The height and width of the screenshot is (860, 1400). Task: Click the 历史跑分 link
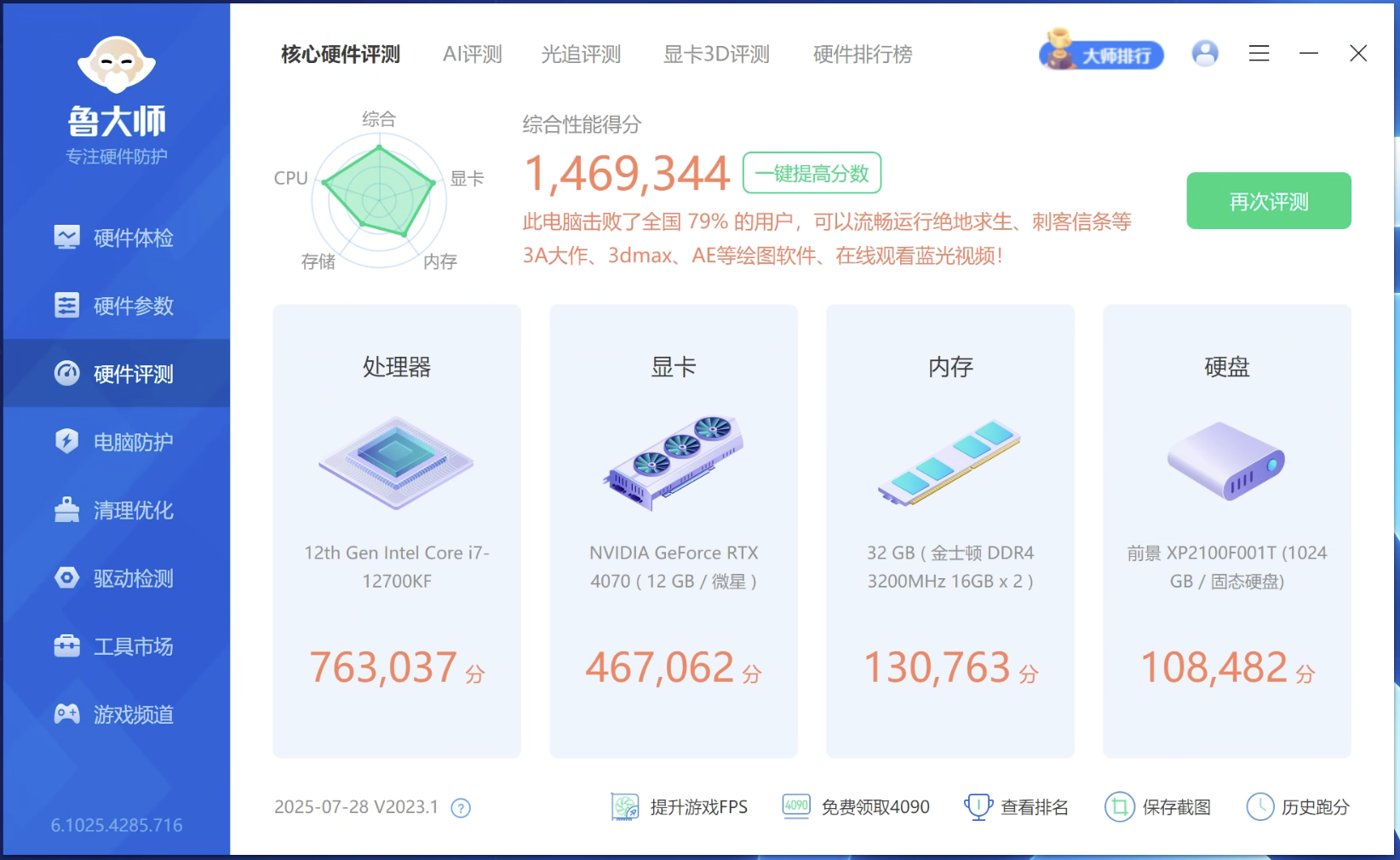1298,806
